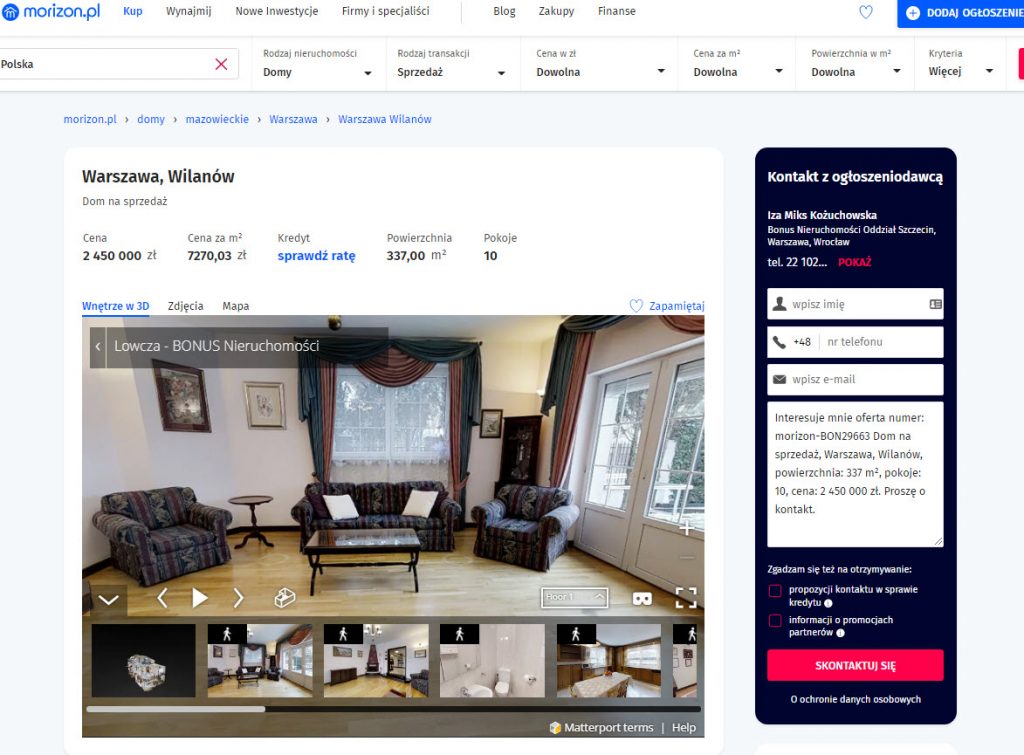
Task: Enter VR headset mode
Action: pyautogui.click(x=642, y=598)
